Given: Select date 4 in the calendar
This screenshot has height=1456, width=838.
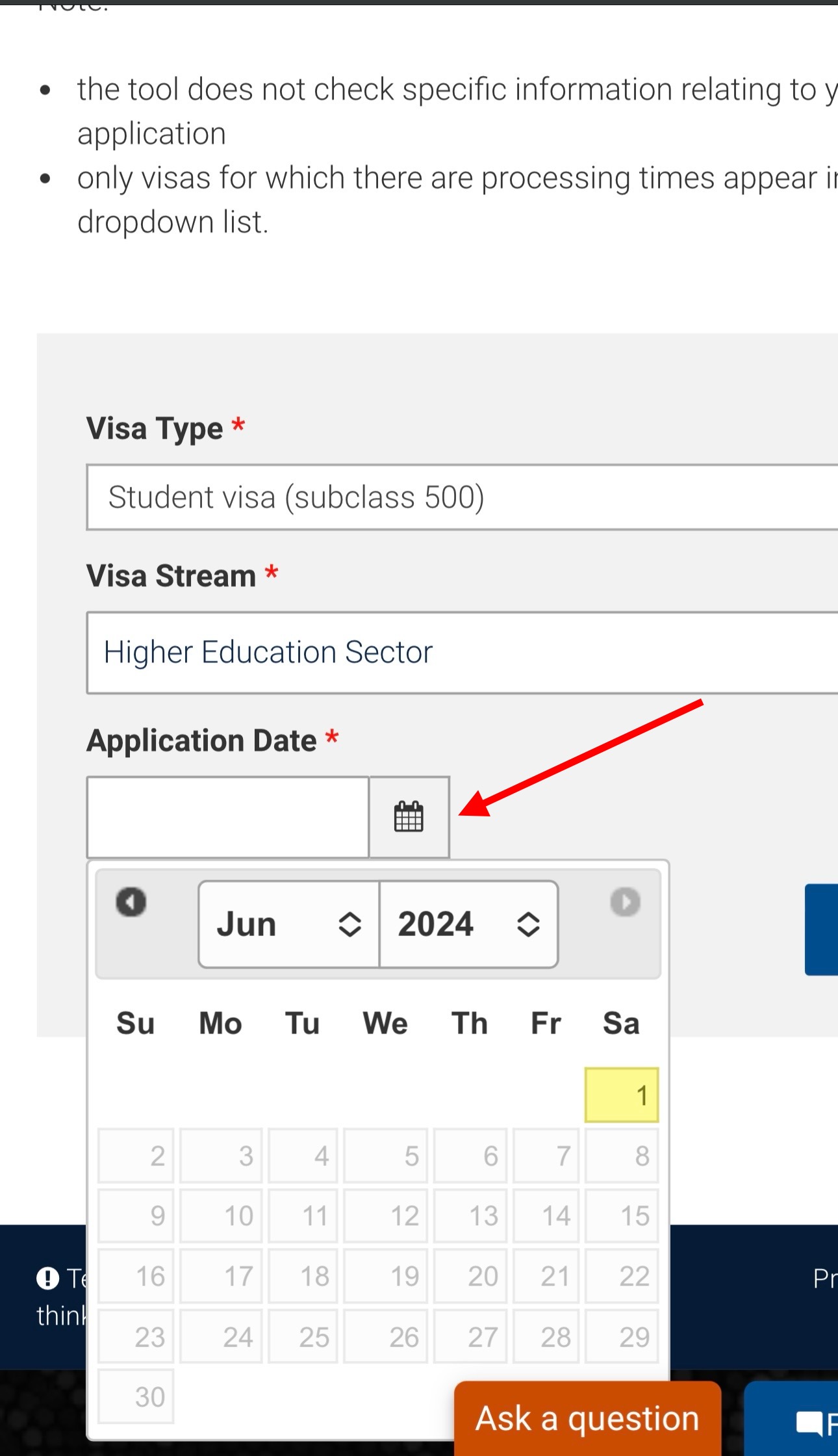Looking at the screenshot, I should [303, 1156].
